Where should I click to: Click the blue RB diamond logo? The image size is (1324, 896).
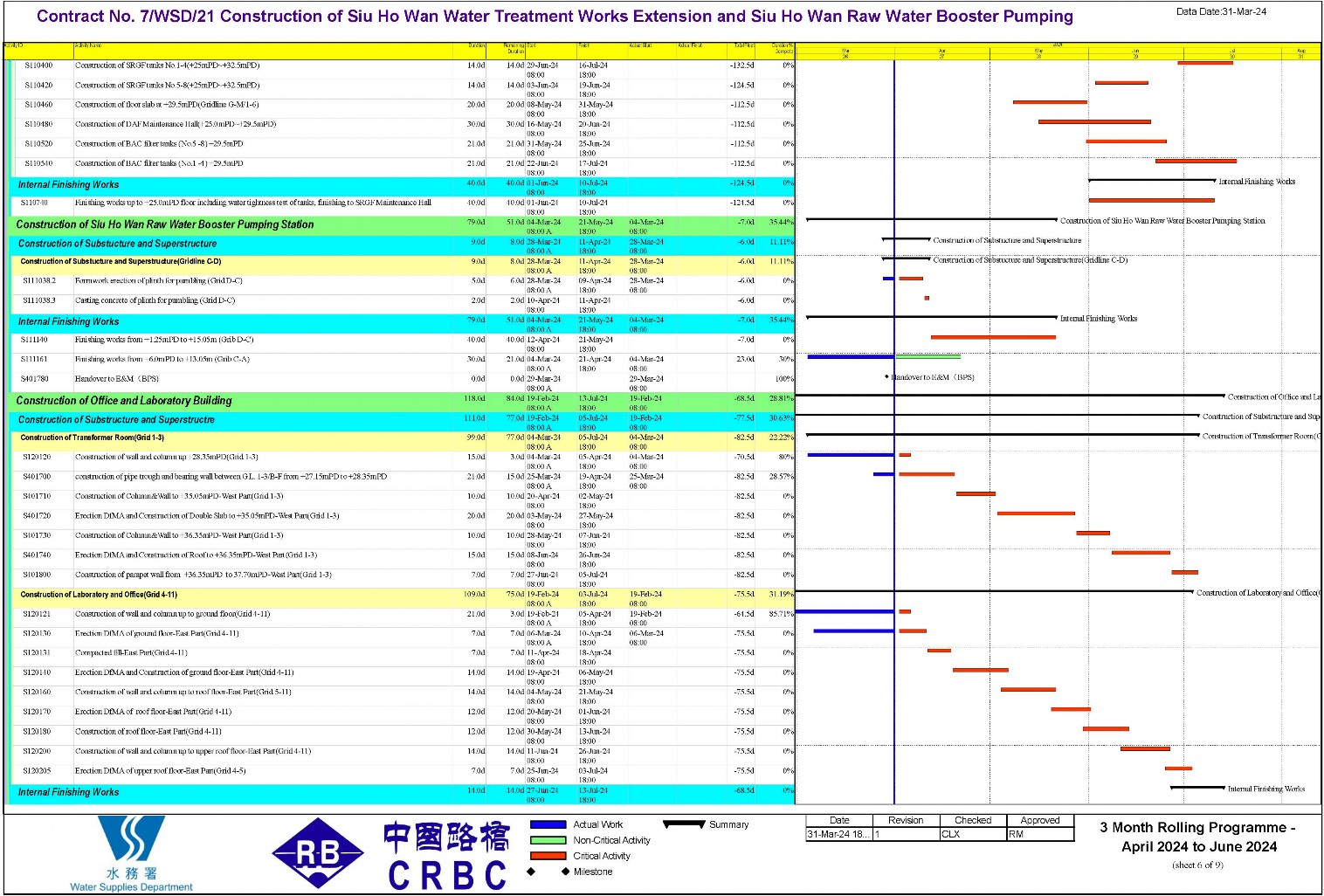[x=318, y=854]
